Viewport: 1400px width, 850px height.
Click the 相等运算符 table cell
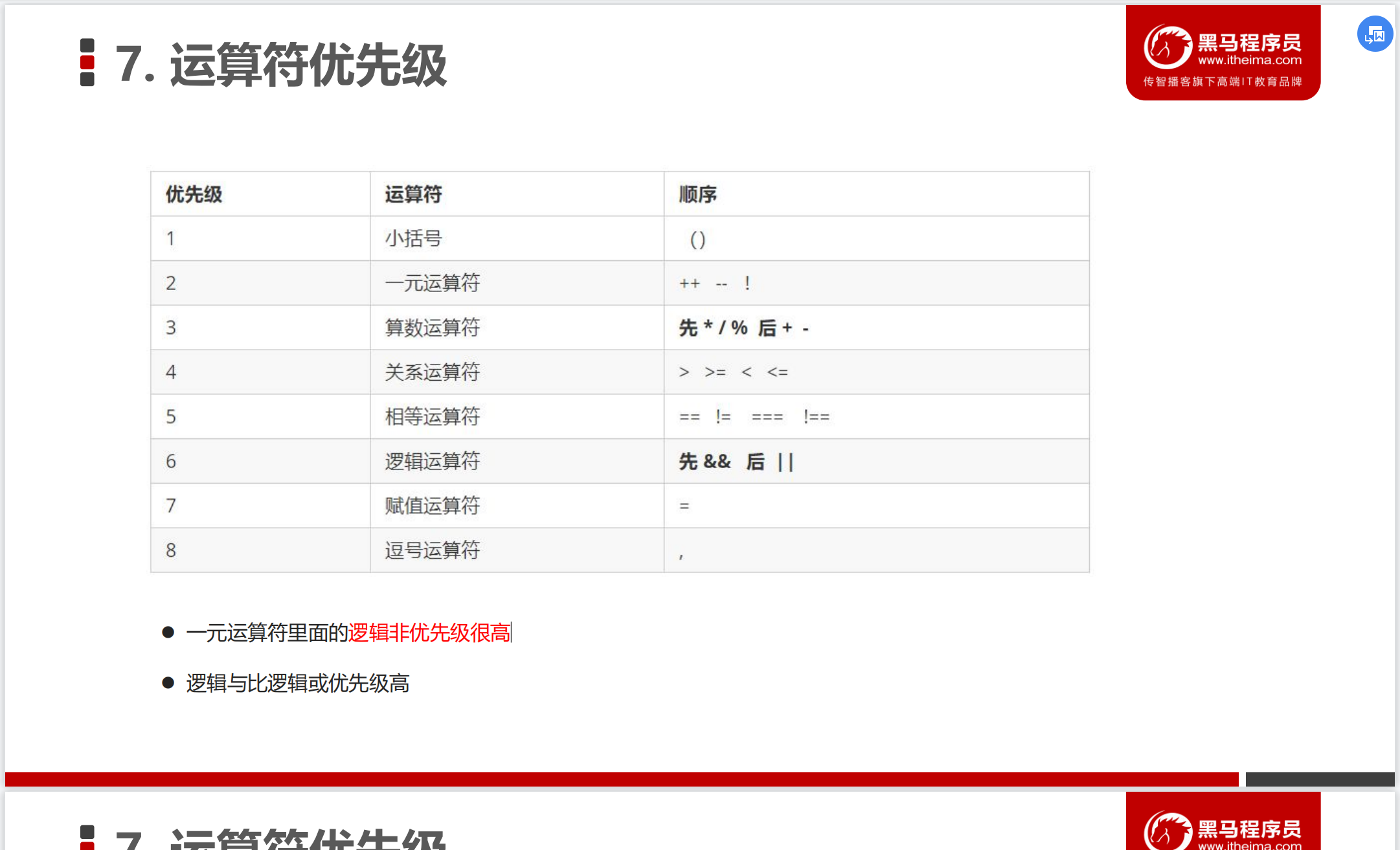[x=517, y=416]
